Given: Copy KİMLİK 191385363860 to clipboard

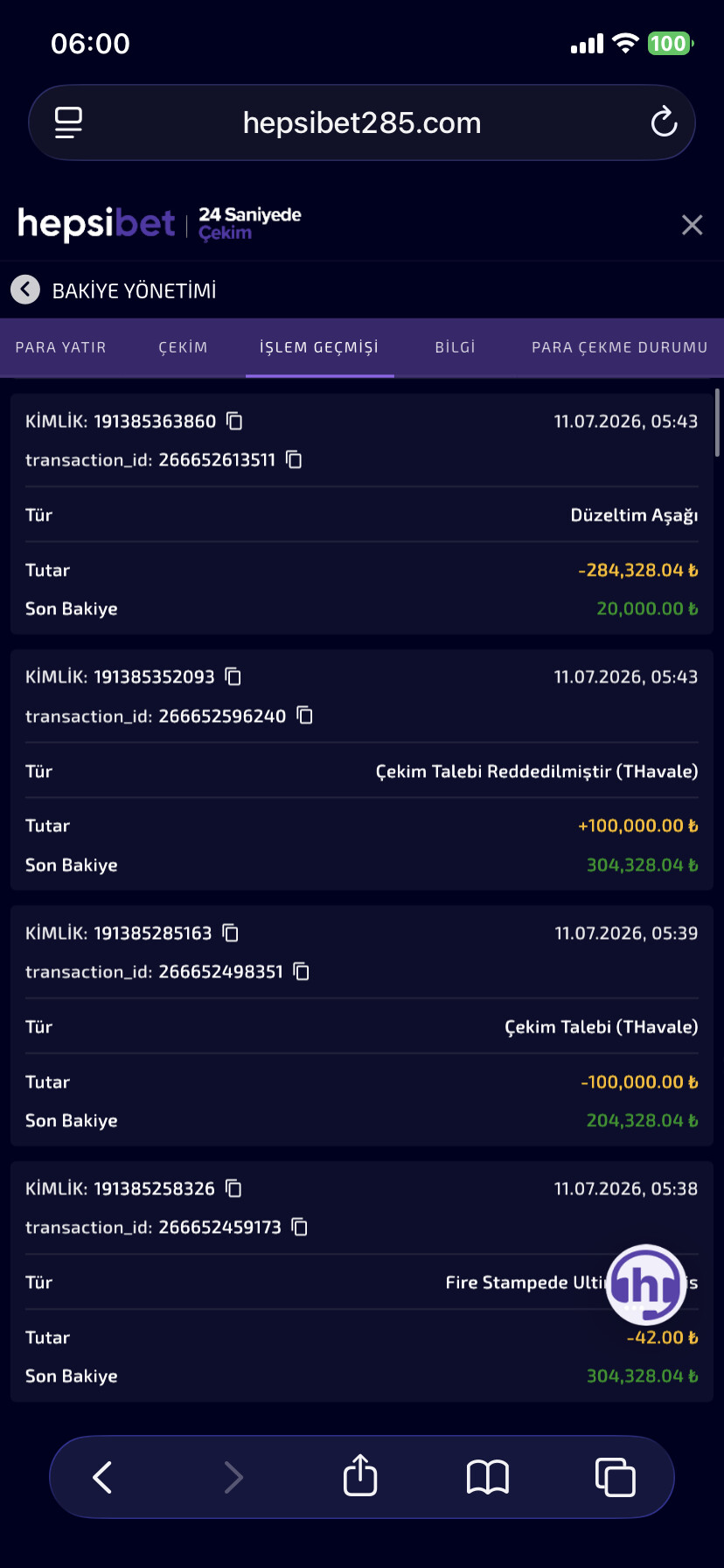Looking at the screenshot, I should click(234, 421).
